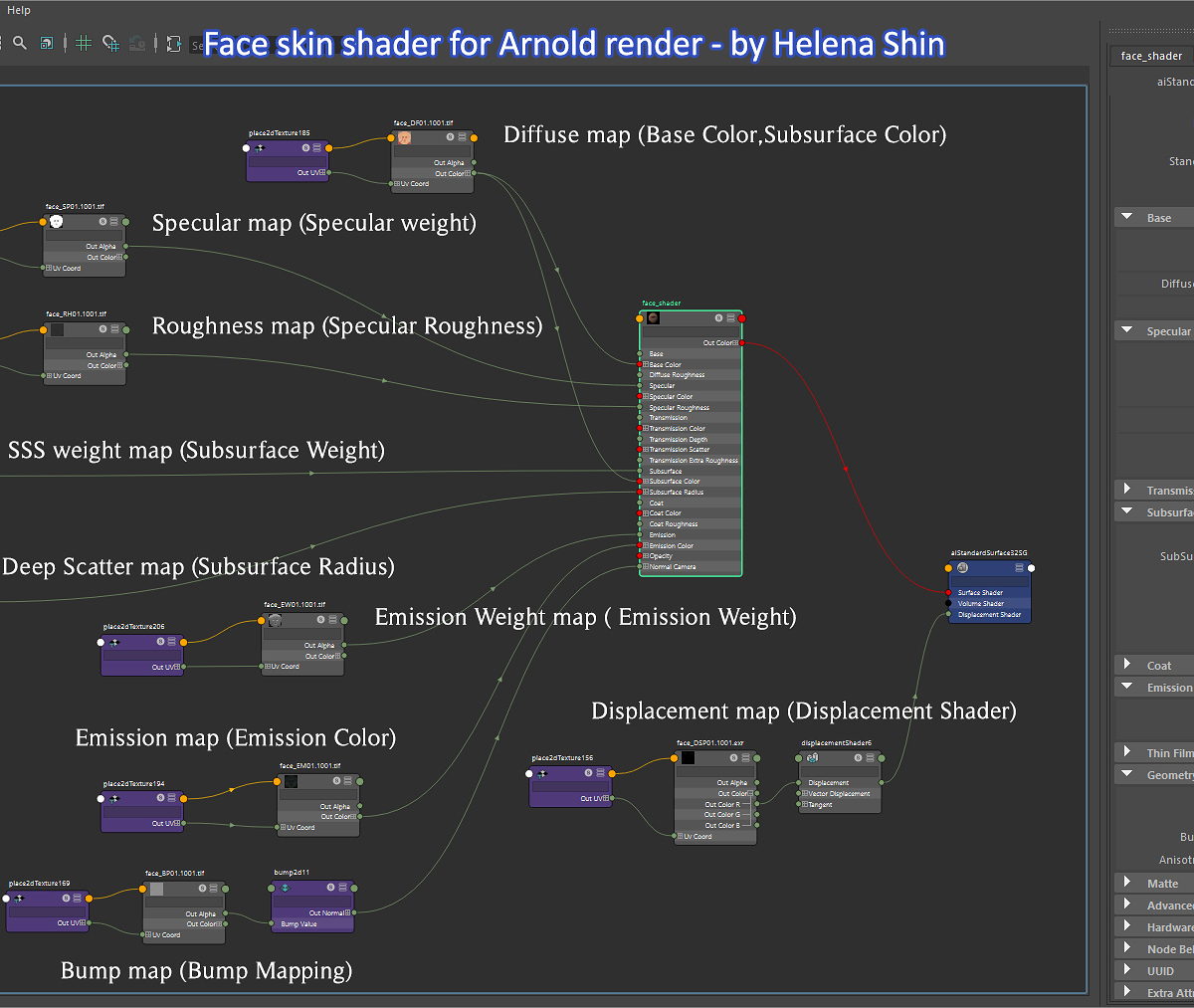Click the place2dTexture206 node icon

[x=114, y=643]
